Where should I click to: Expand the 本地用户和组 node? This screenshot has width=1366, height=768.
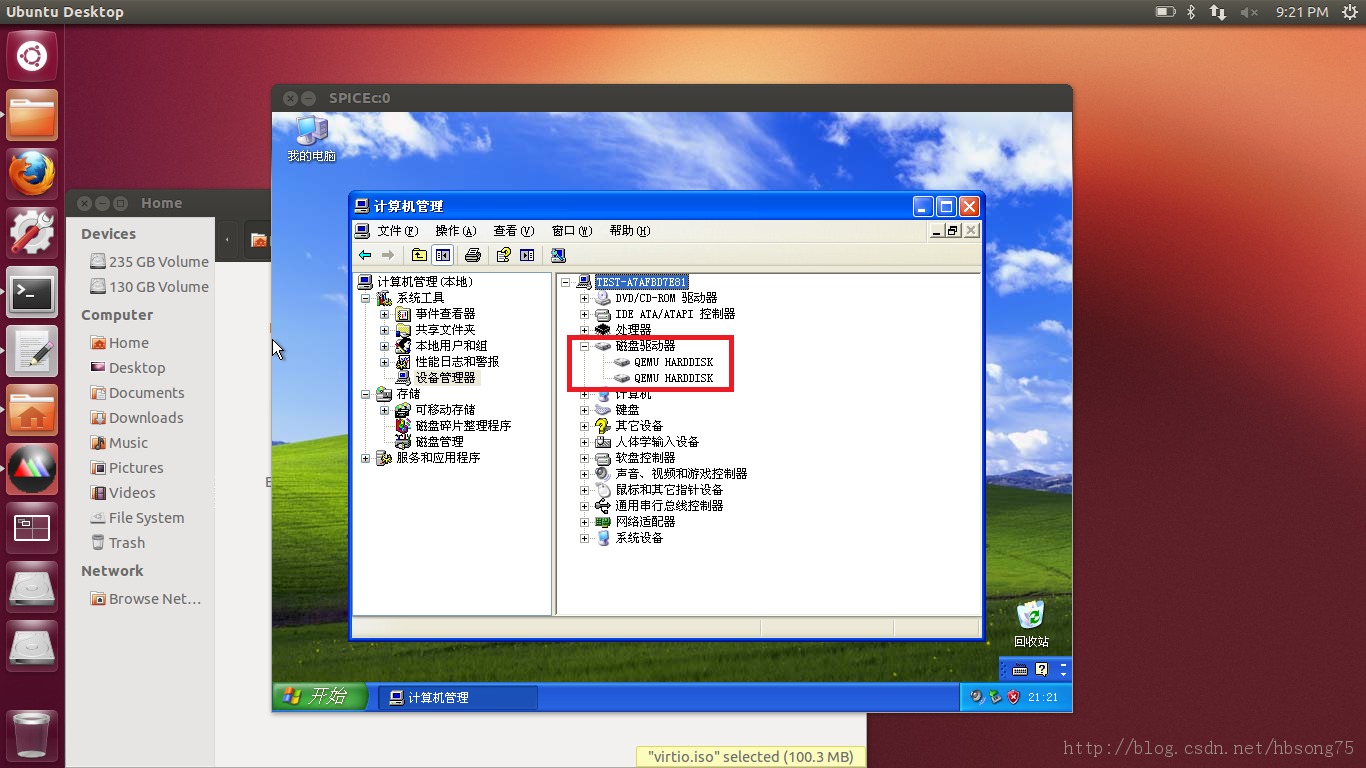[x=384, y=346]
